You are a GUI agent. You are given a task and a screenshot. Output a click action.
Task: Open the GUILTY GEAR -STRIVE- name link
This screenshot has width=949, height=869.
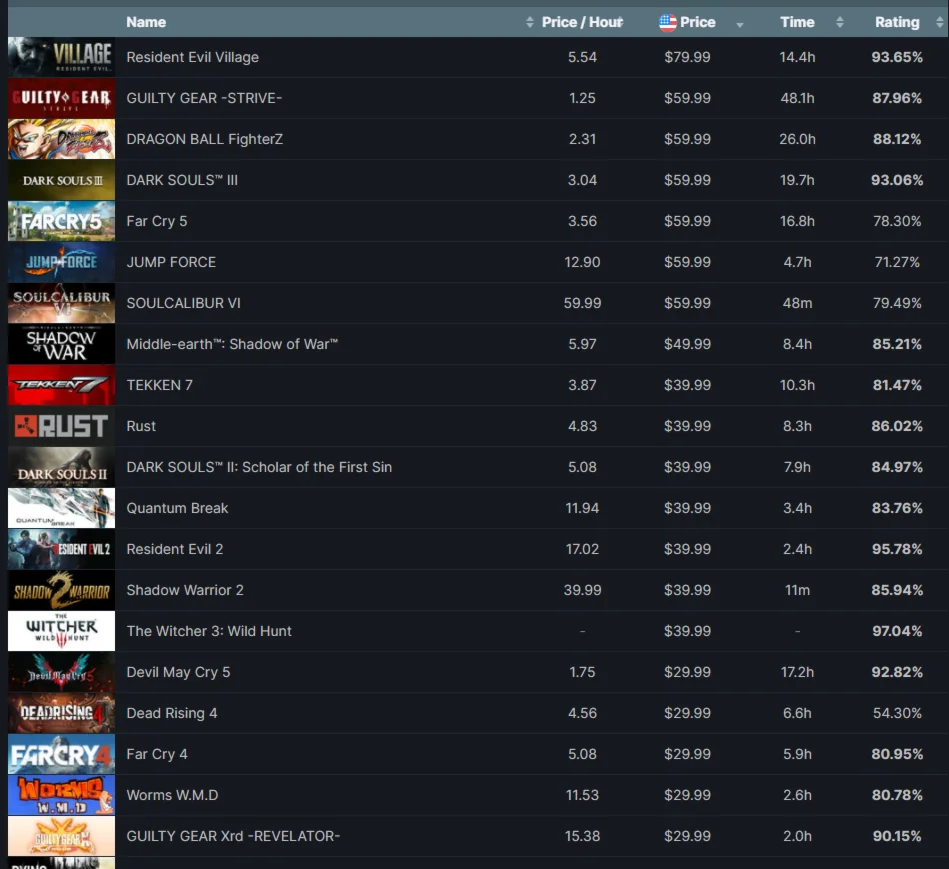click(x=204, y=98)
